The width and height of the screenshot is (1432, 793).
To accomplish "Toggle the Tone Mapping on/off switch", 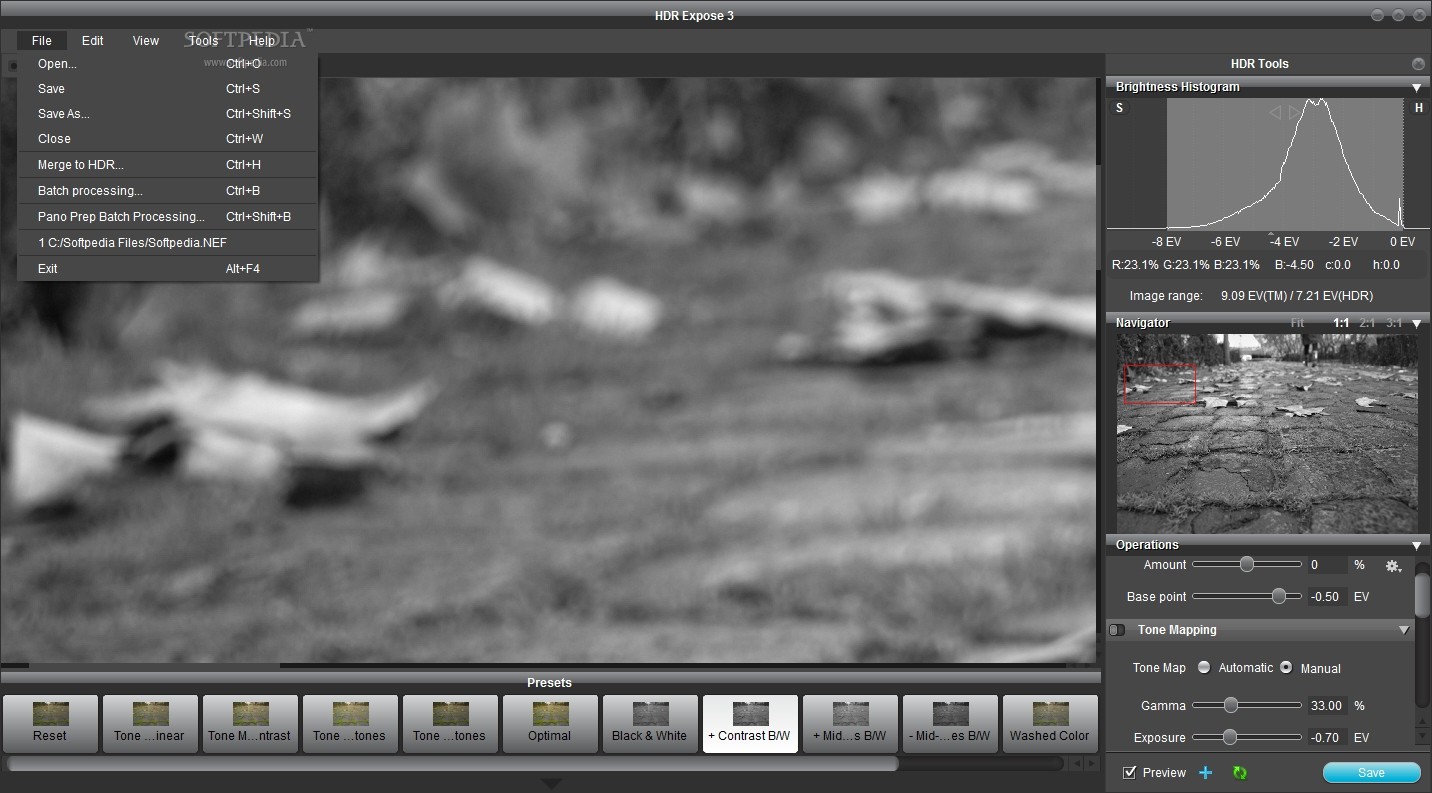I will click(1118, 630).
